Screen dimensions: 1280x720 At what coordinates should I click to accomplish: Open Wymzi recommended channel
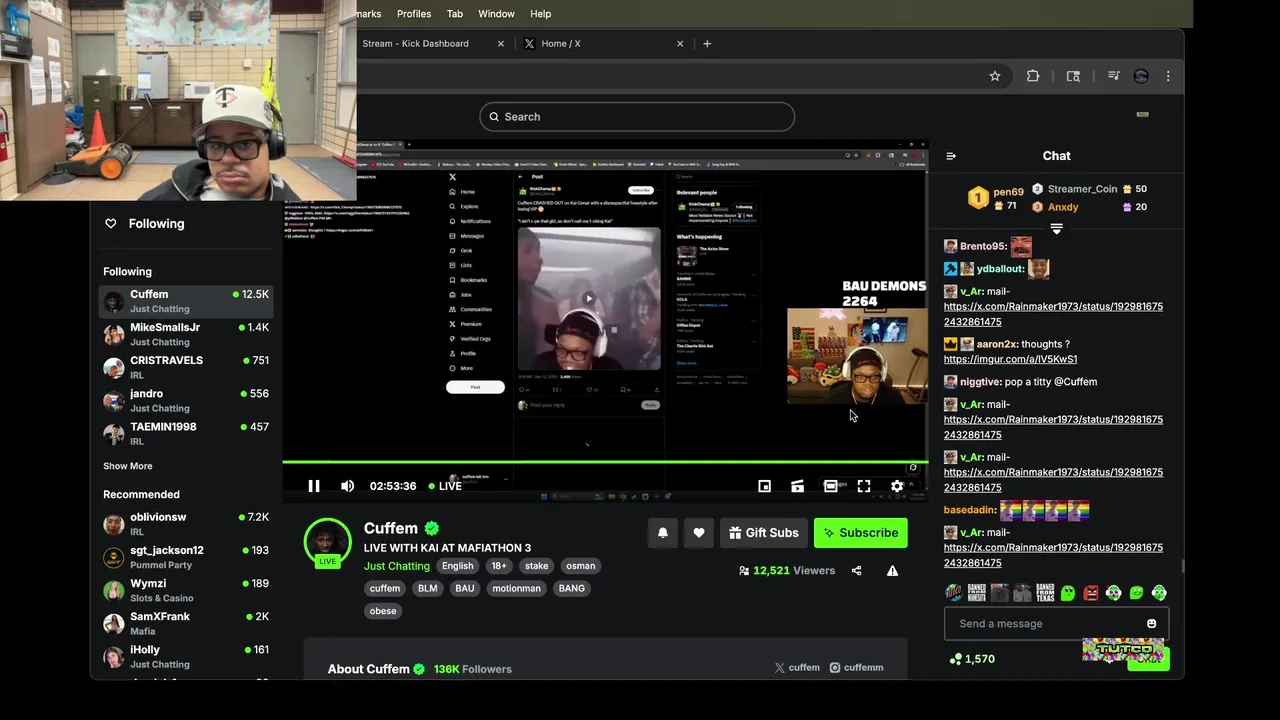coord(186,590)
